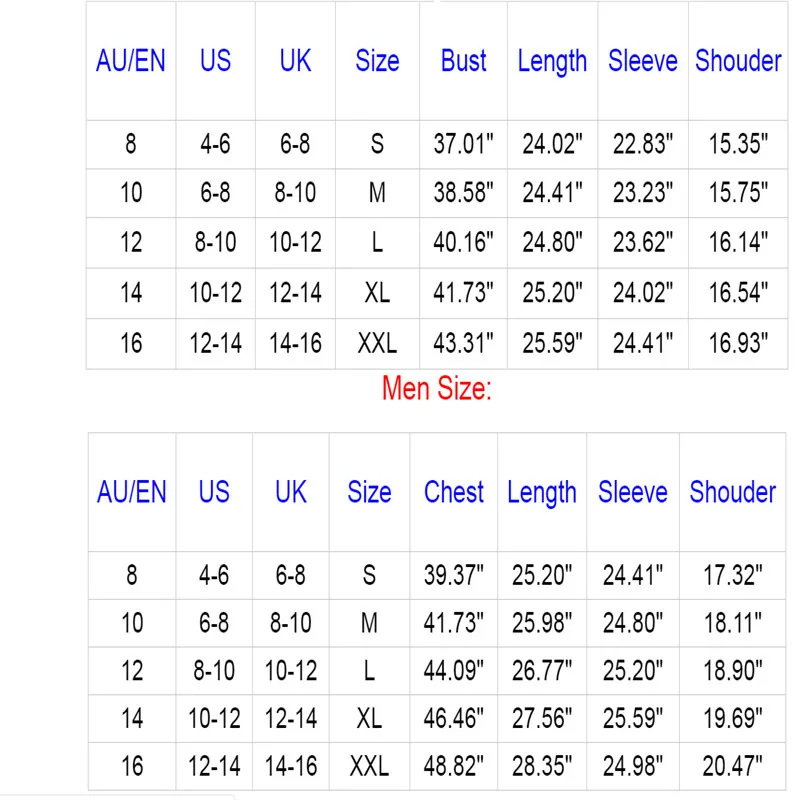
Task: Click the 44.09" chest measurement
Action: (454, 670)
